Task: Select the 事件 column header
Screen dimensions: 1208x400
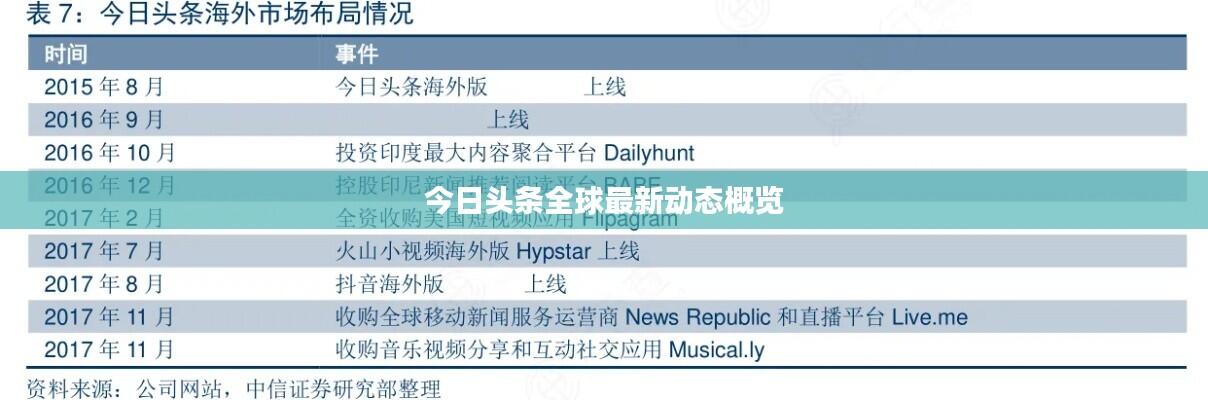Action: [356, 53]
